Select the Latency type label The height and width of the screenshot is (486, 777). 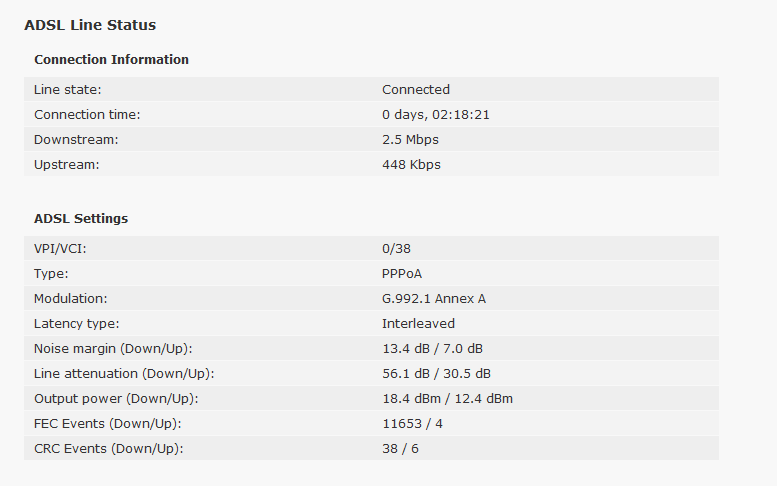coord(76,324)
